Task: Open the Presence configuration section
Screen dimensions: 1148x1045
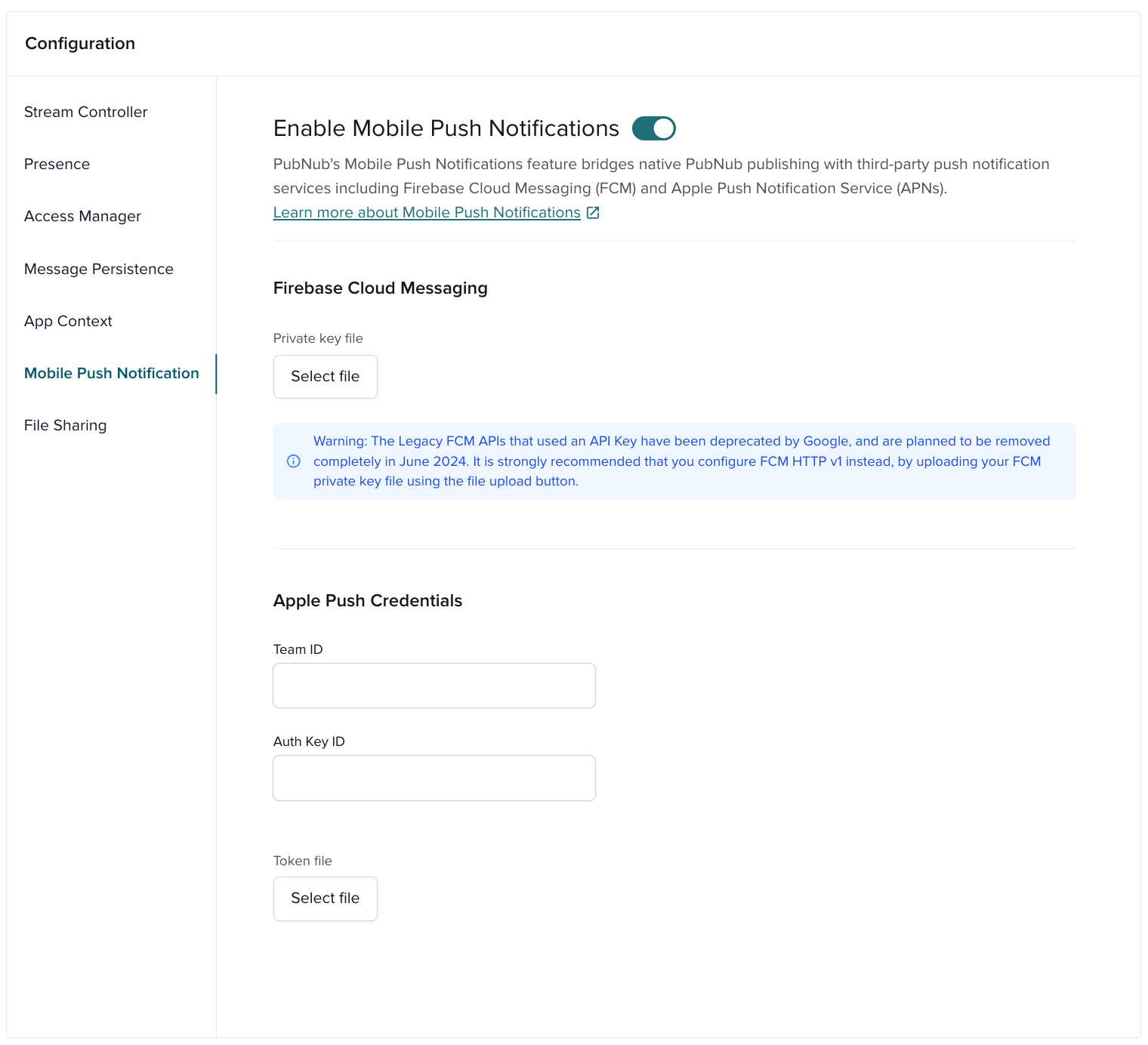Action: pos(57,163)
